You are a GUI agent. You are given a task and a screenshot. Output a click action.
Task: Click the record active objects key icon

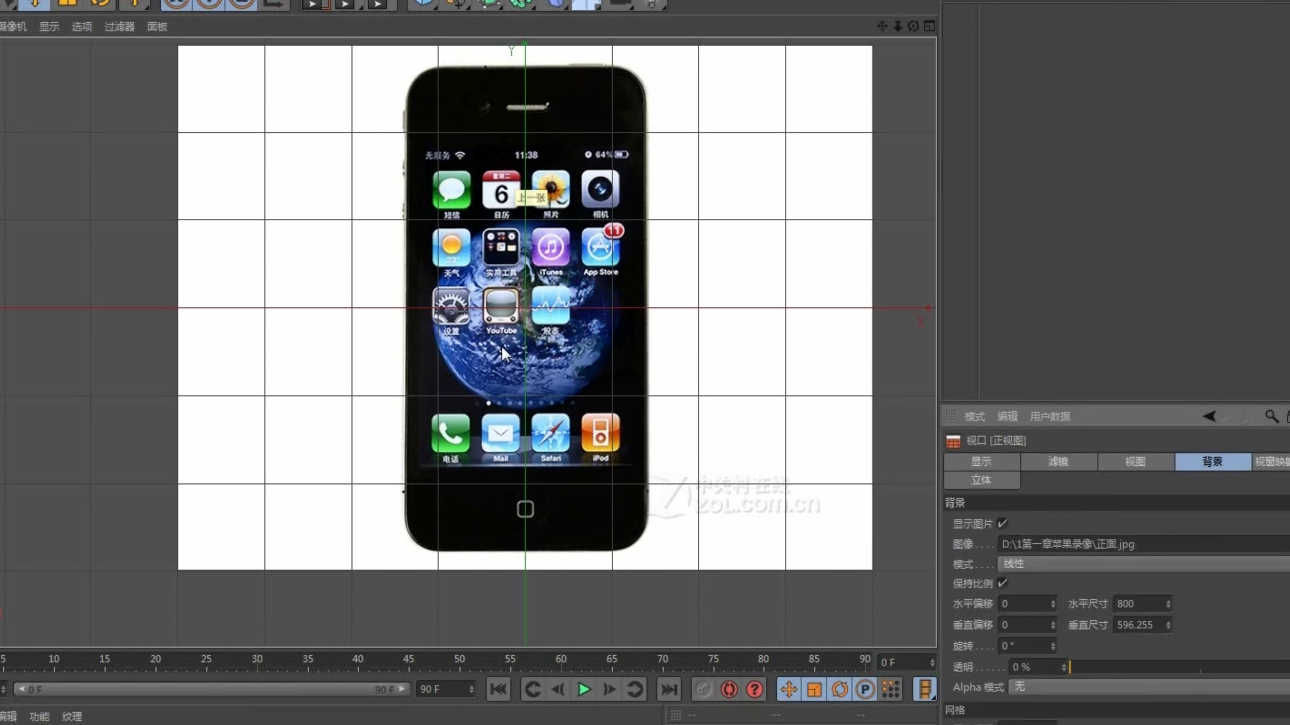click(704, 689)
